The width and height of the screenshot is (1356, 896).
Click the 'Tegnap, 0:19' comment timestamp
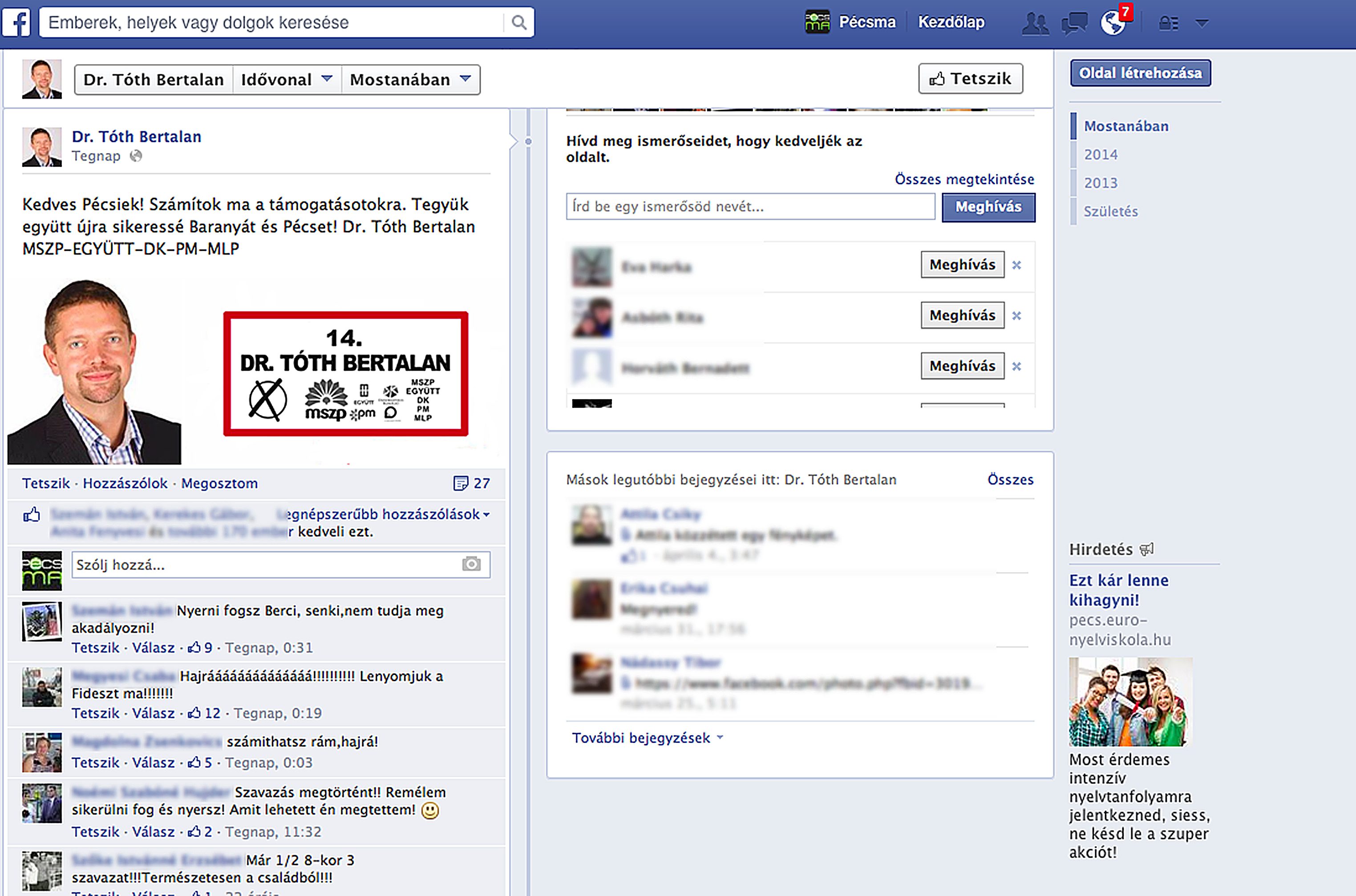click(x=278, y=713)
